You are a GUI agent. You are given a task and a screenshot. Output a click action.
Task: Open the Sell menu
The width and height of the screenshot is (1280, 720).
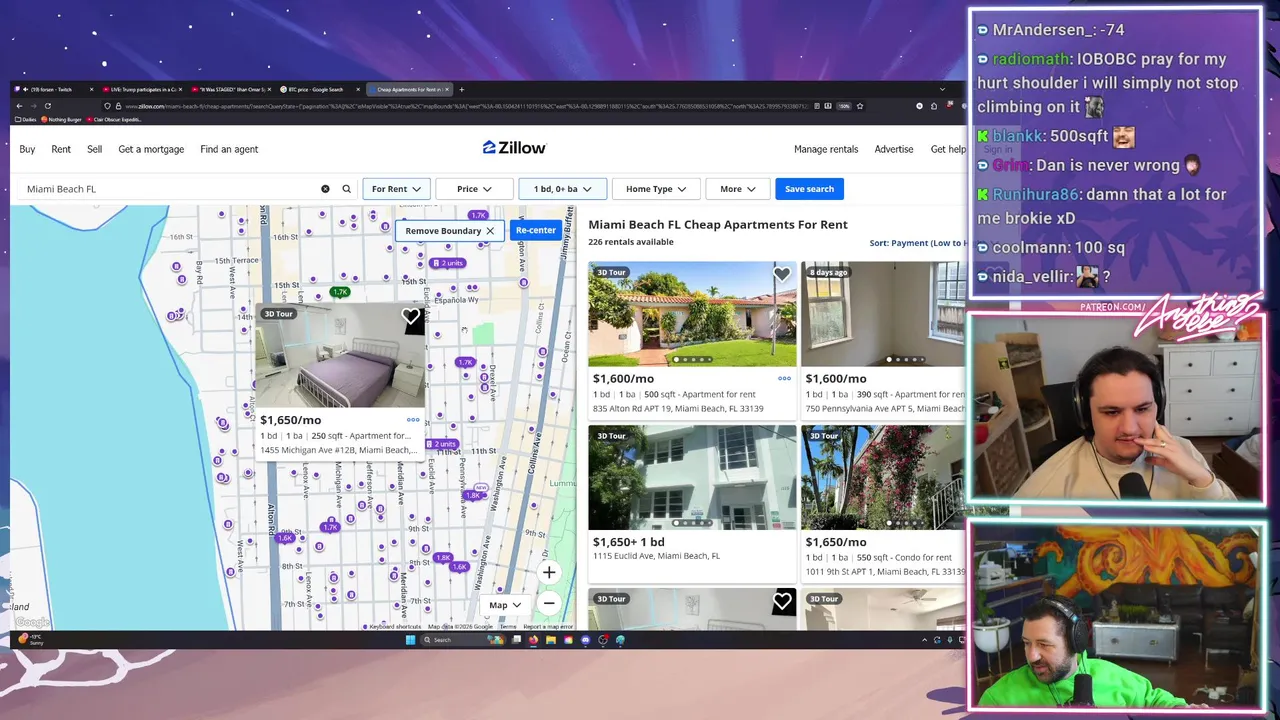[94, 149]
